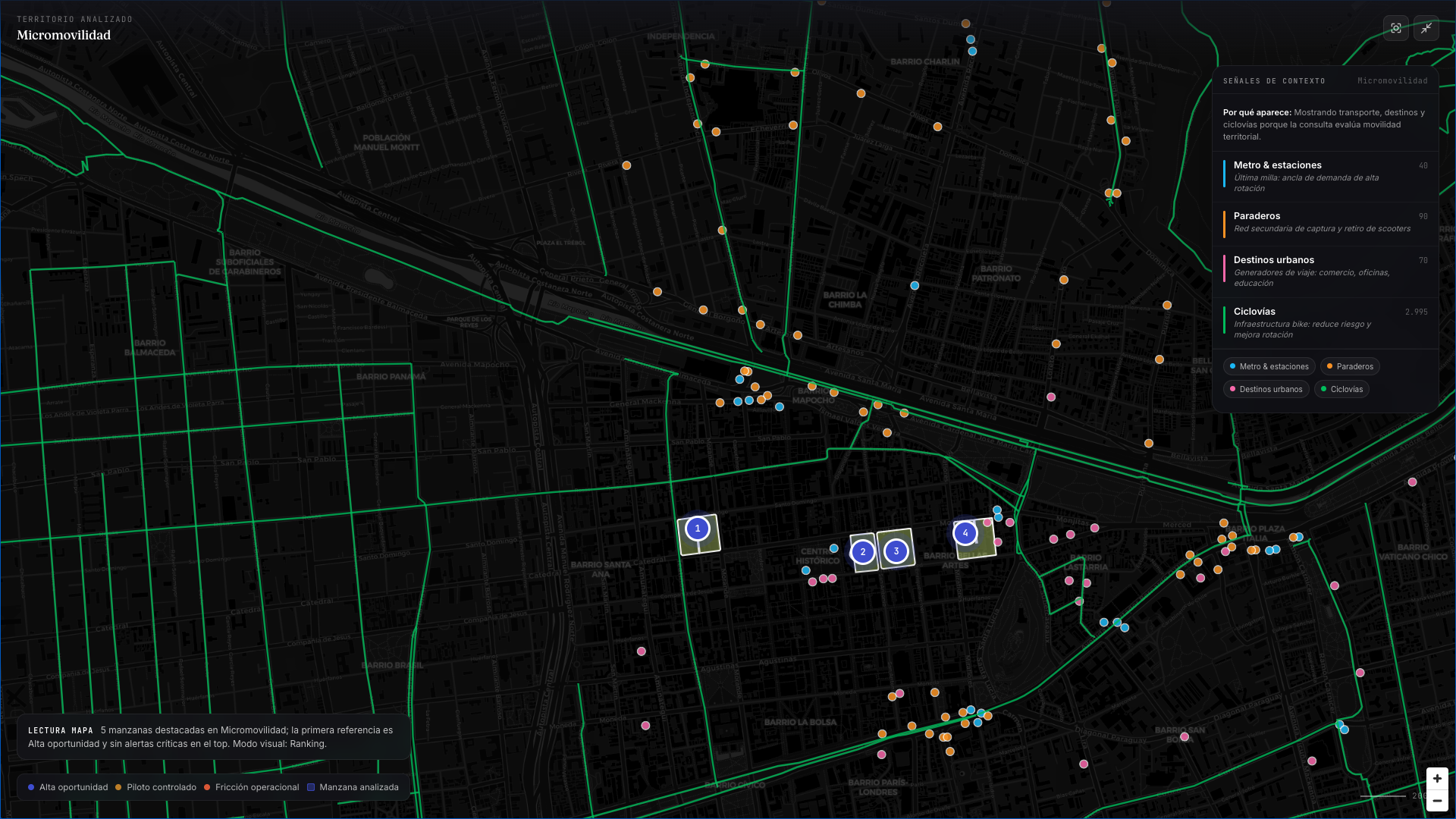This screenshot has width=1456, height=819.
Task: Toggle the Ciclovías filter chip
Action: coord(1341,389)
